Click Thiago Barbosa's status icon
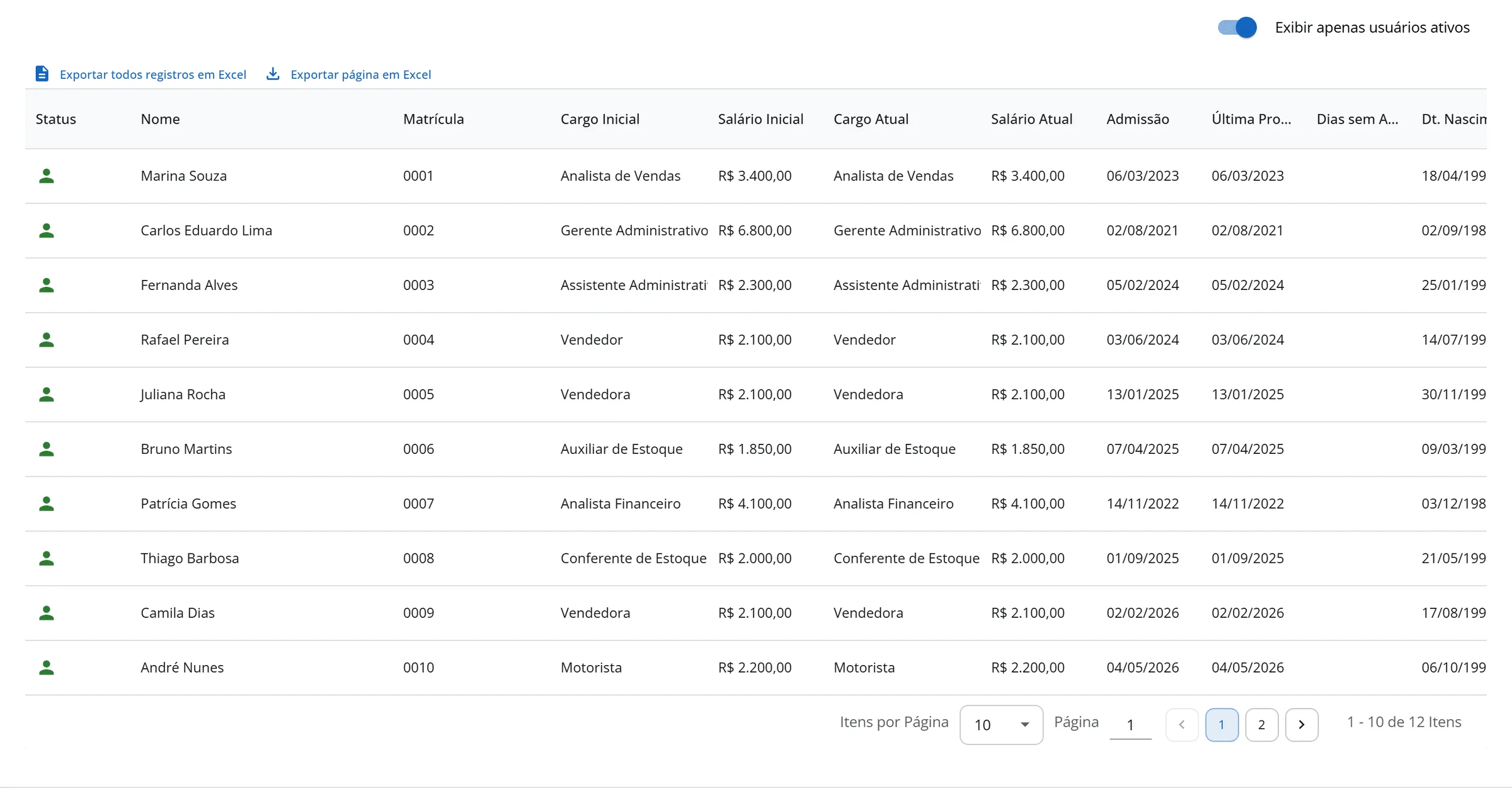Screen dimensions: 1512x788 (47, 559)
